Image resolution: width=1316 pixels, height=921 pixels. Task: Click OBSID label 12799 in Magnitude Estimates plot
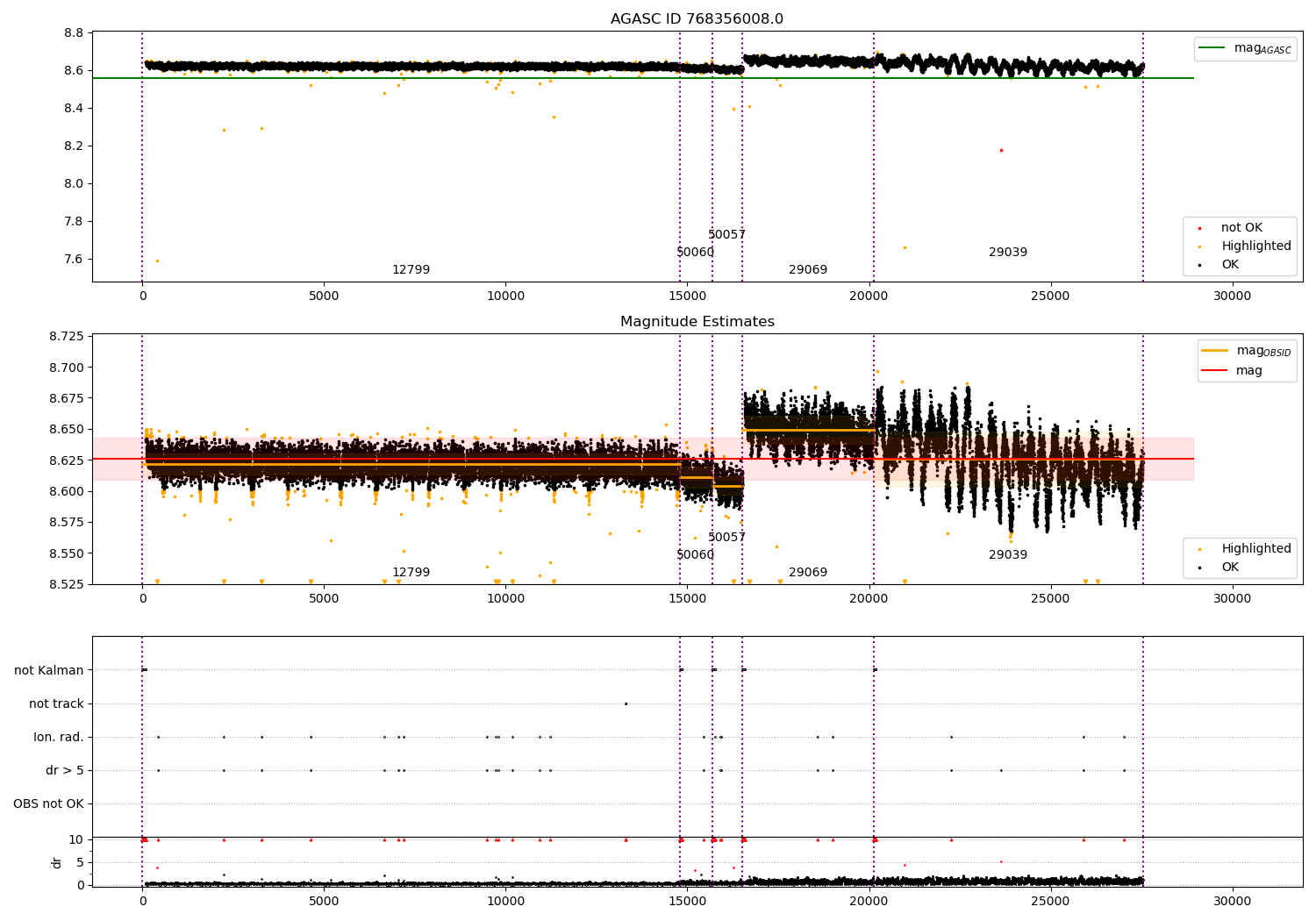point(411,573)
